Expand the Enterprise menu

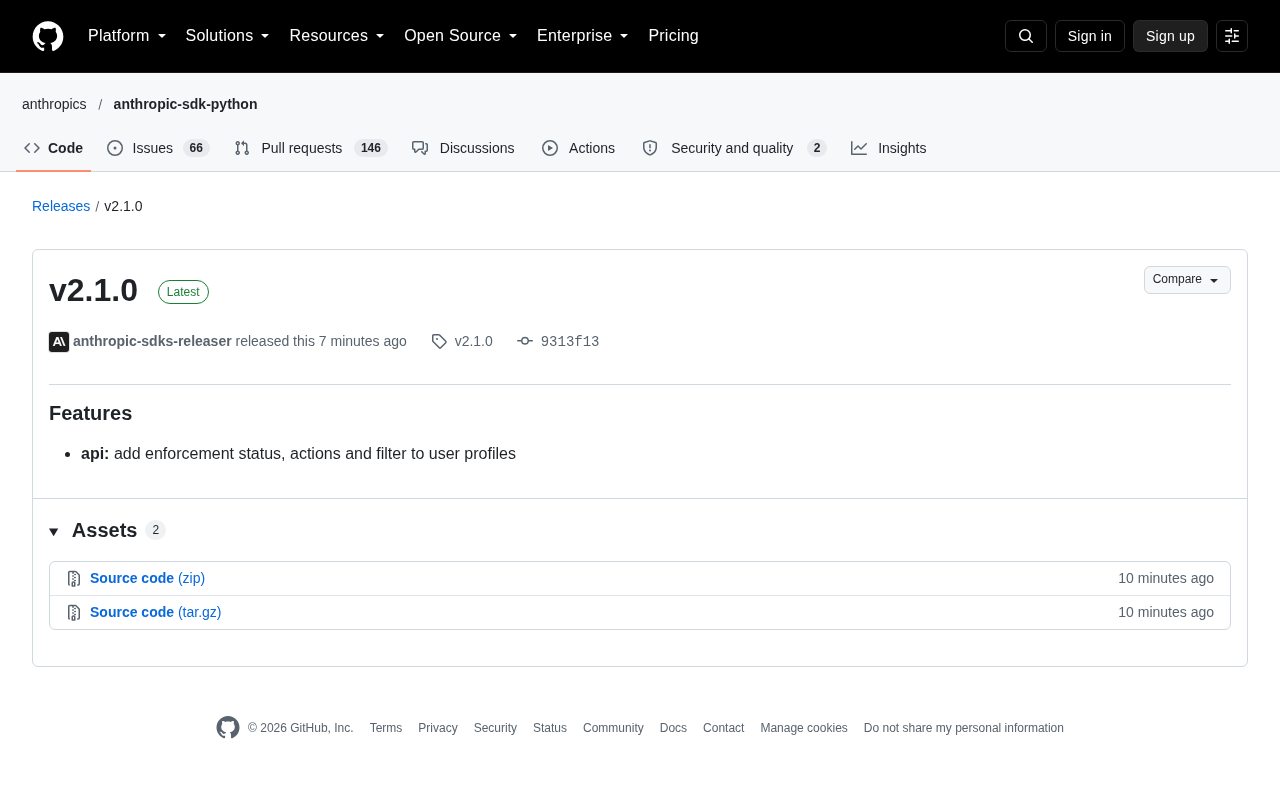click(x=583, y=36)
